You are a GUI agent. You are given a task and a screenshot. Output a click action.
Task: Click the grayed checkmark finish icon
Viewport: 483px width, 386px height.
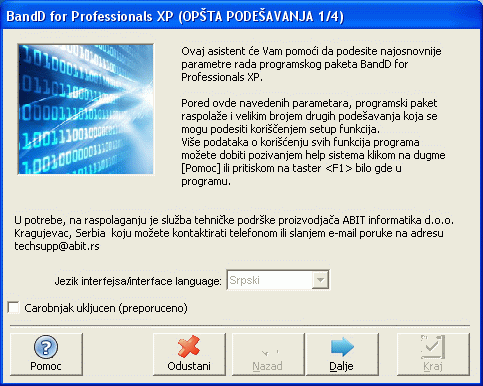pyautogui.click(x=433, y=347)
